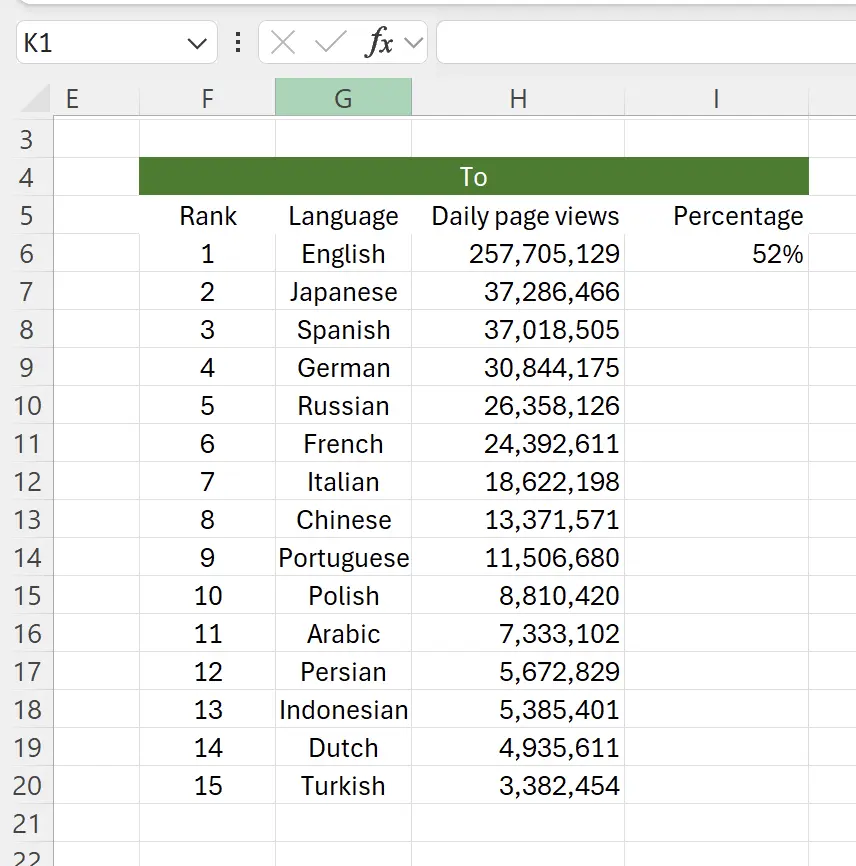Open the Name Box dropdown arrow
This screenshot has height=866, width=856.
(196, 42)
